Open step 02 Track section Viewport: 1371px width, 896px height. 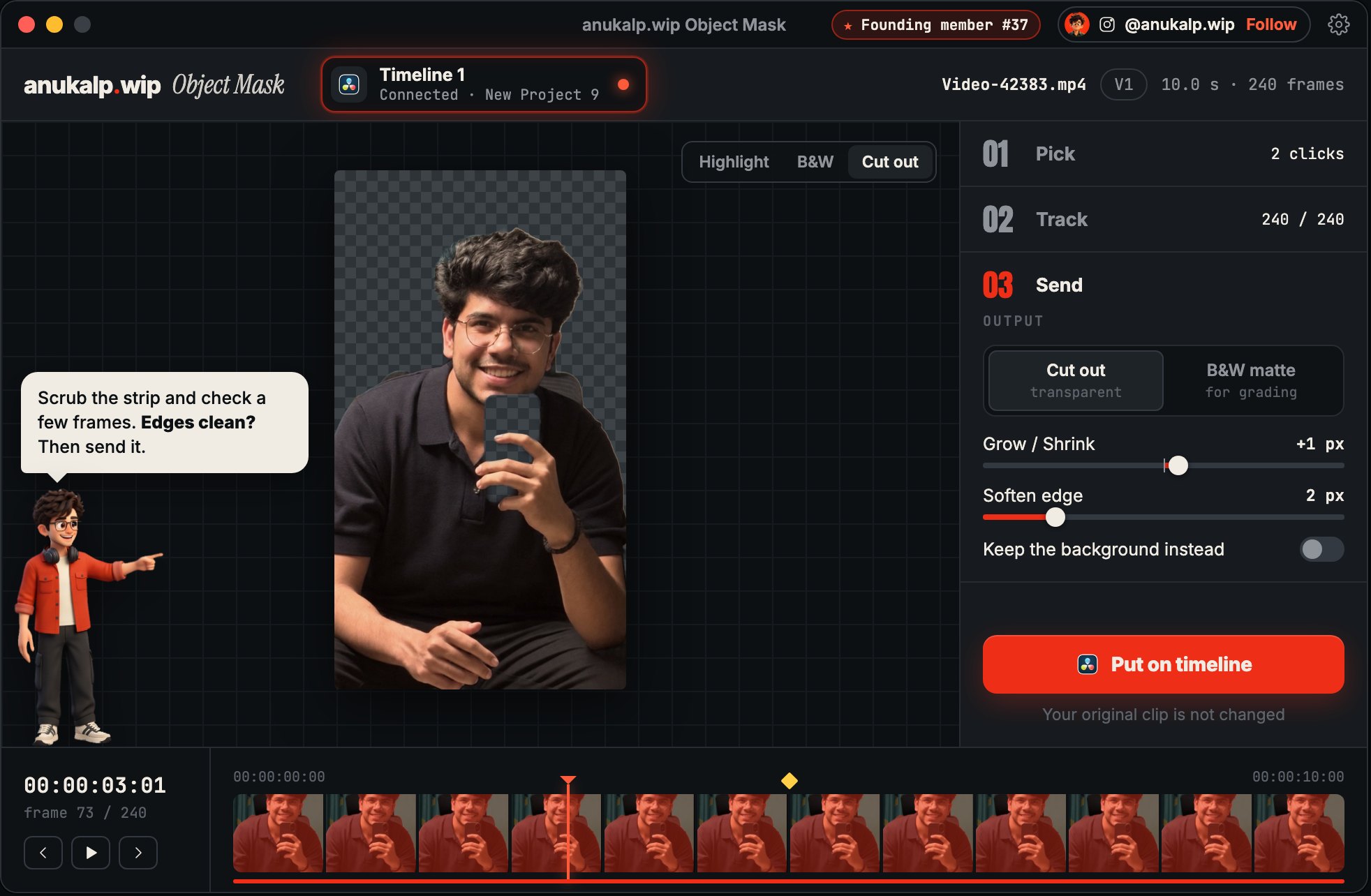[1163, 219]
